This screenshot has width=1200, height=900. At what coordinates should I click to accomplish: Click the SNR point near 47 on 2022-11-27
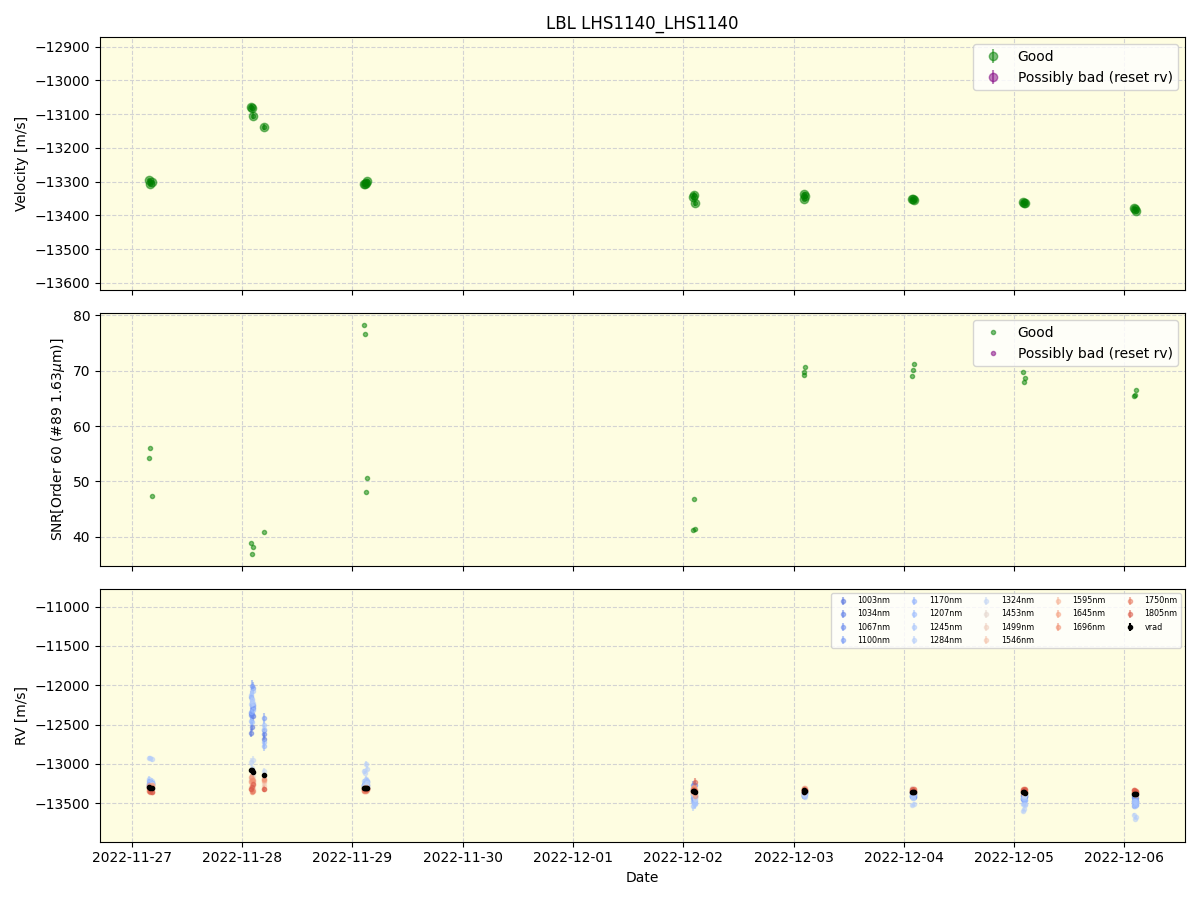(152, 496)
